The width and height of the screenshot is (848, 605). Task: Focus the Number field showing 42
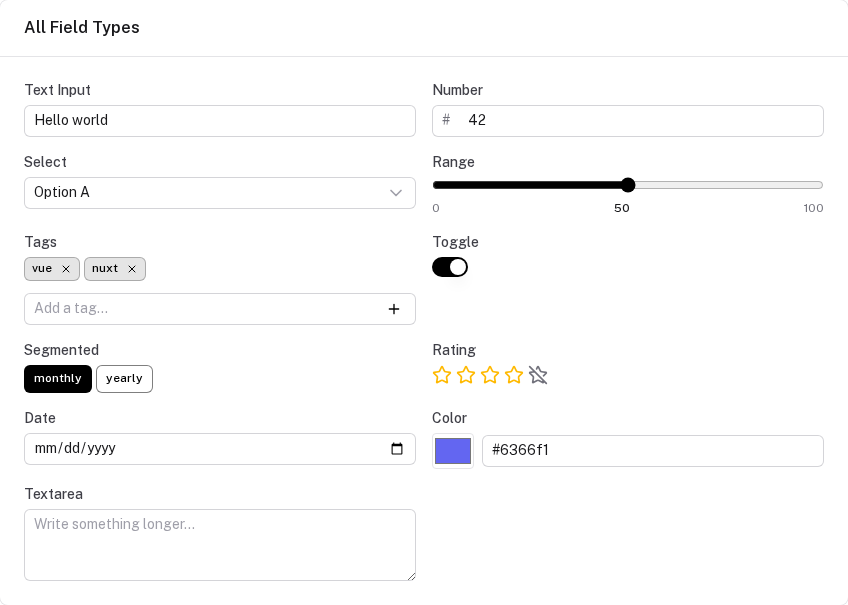628,121
